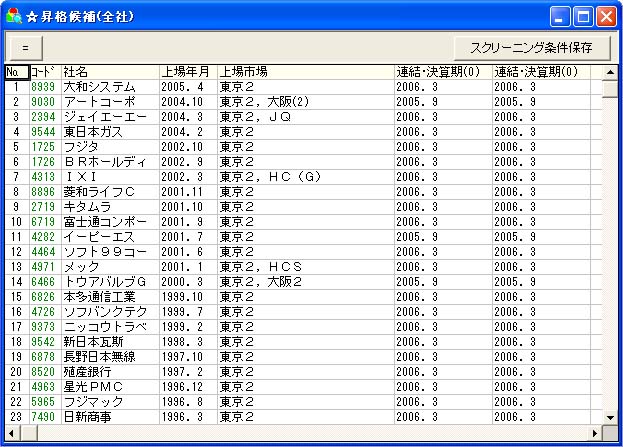Select the 大和システム company row
Screen dimensions: 623x447
click(108, 87)
